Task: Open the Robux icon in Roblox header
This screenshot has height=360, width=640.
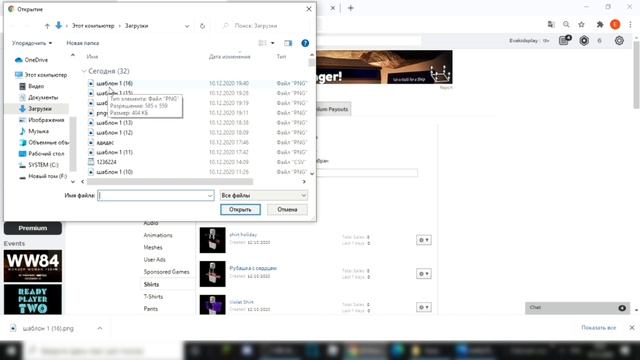Action: 584,40
